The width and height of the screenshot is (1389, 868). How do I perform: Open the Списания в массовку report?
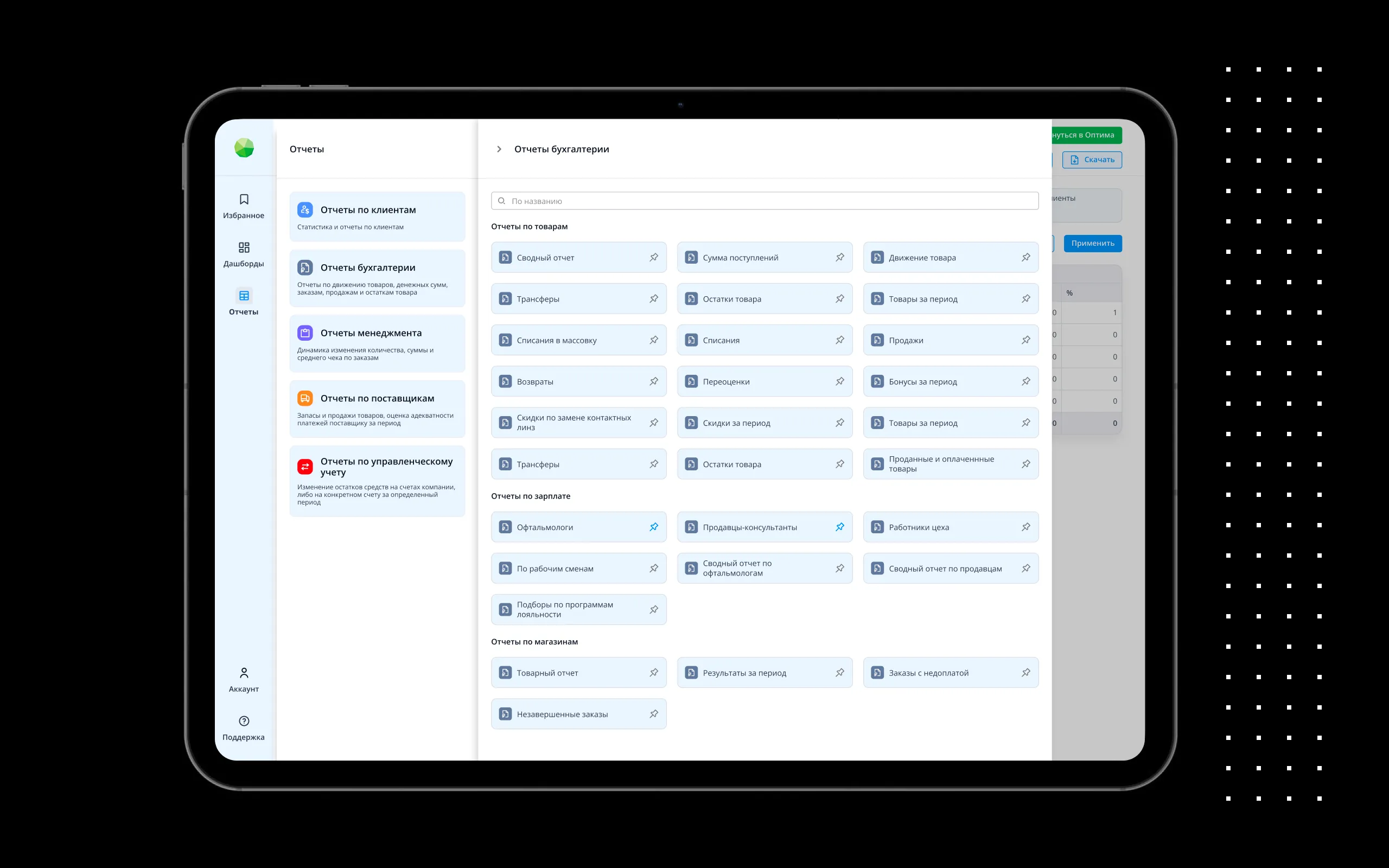(x=578, y=340)
